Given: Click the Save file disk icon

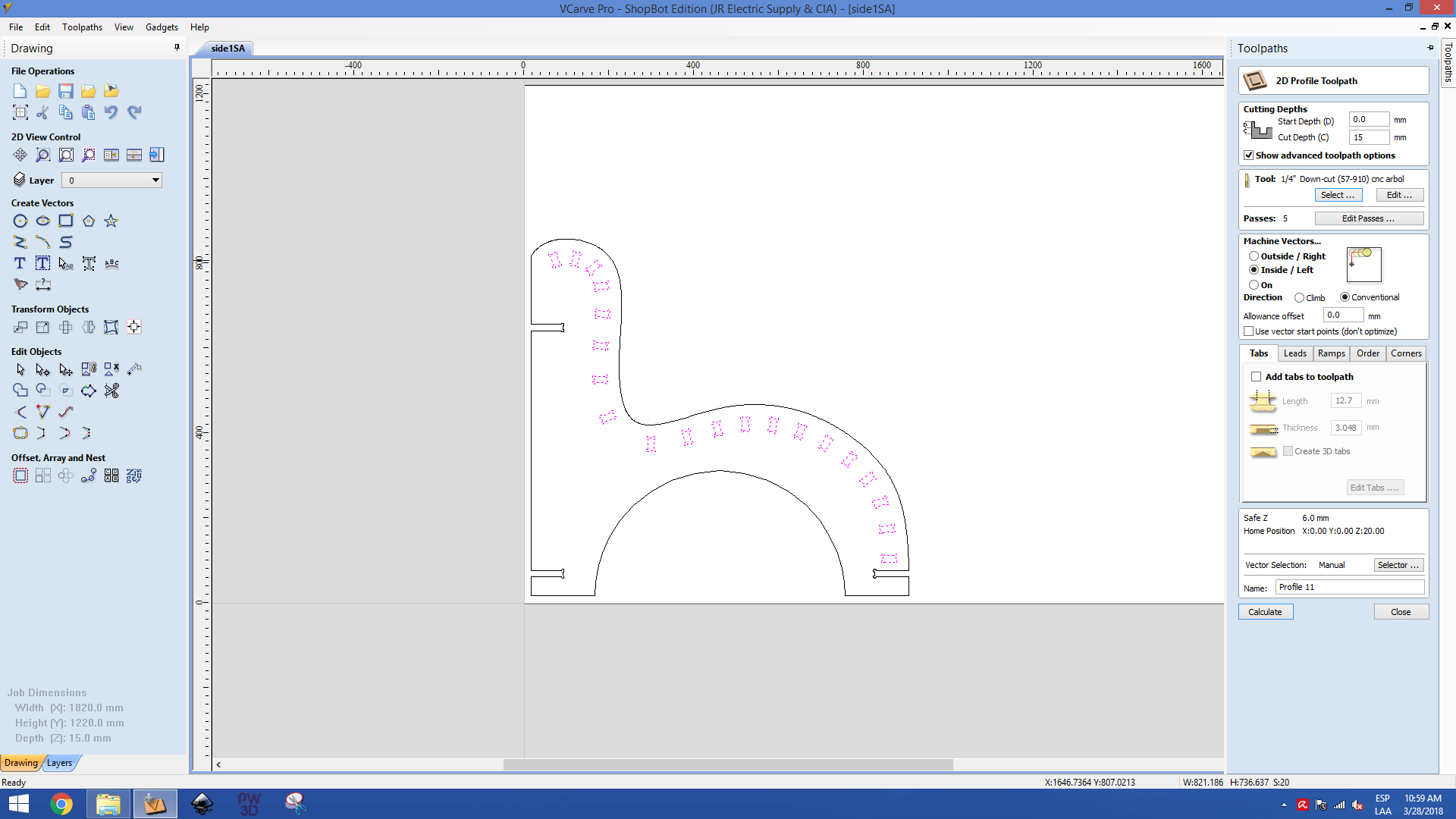Looking at the screenshot, I should pyautogui.click(x=66, y=91).
